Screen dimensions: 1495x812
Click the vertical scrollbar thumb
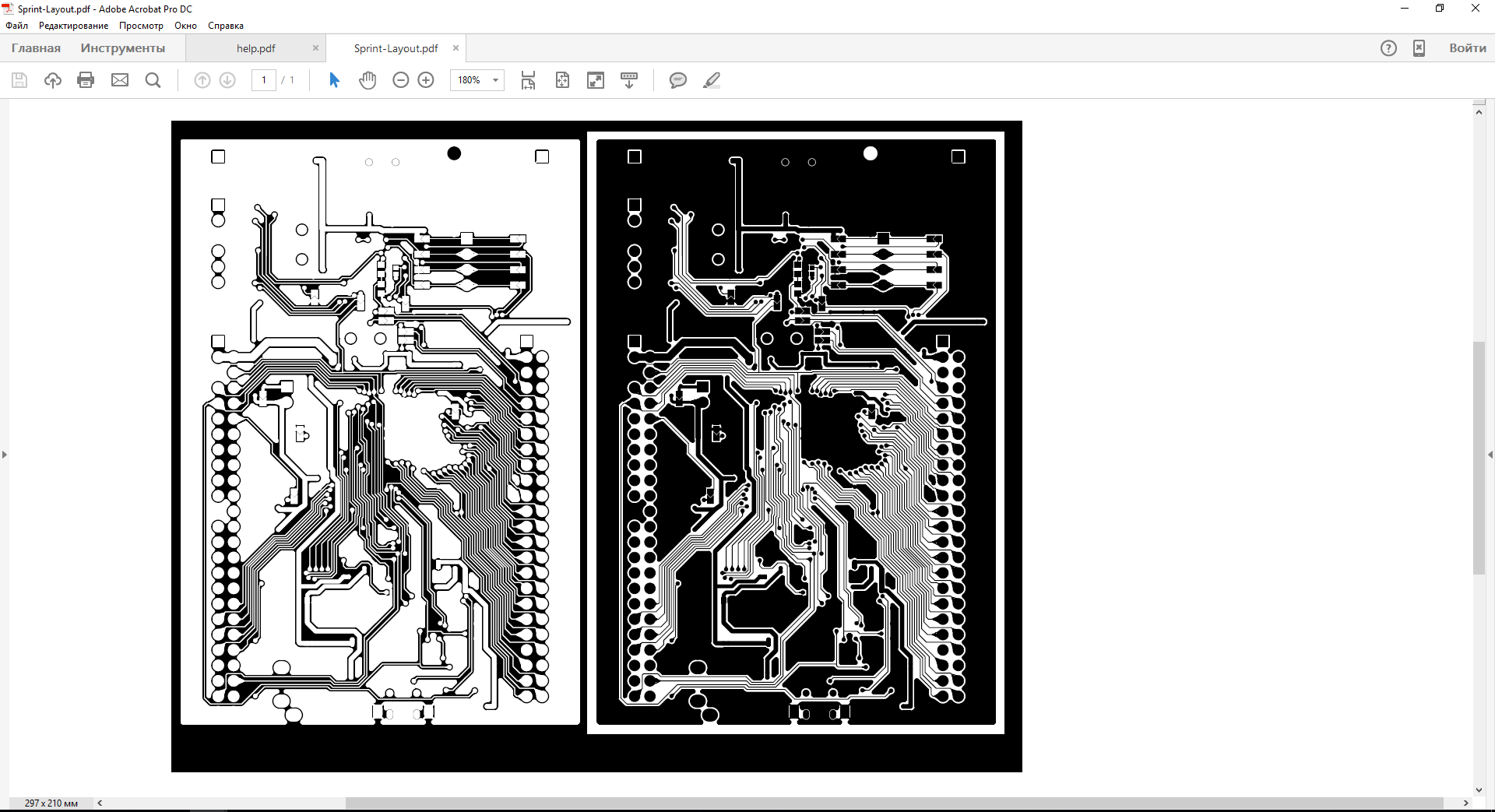1479,458
